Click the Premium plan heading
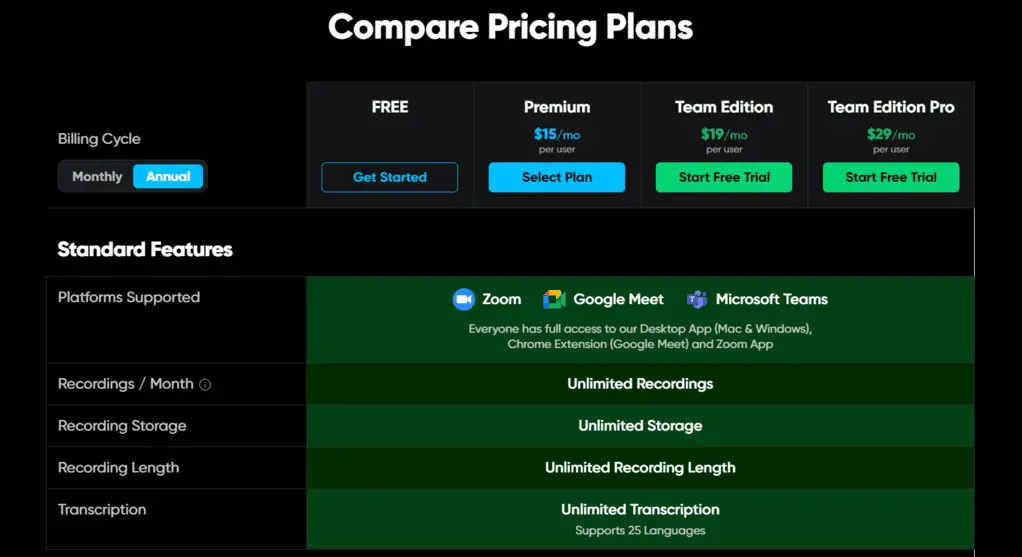This screenshot has width=1022, height=557. pyautogui.click(x=557, y=107)
